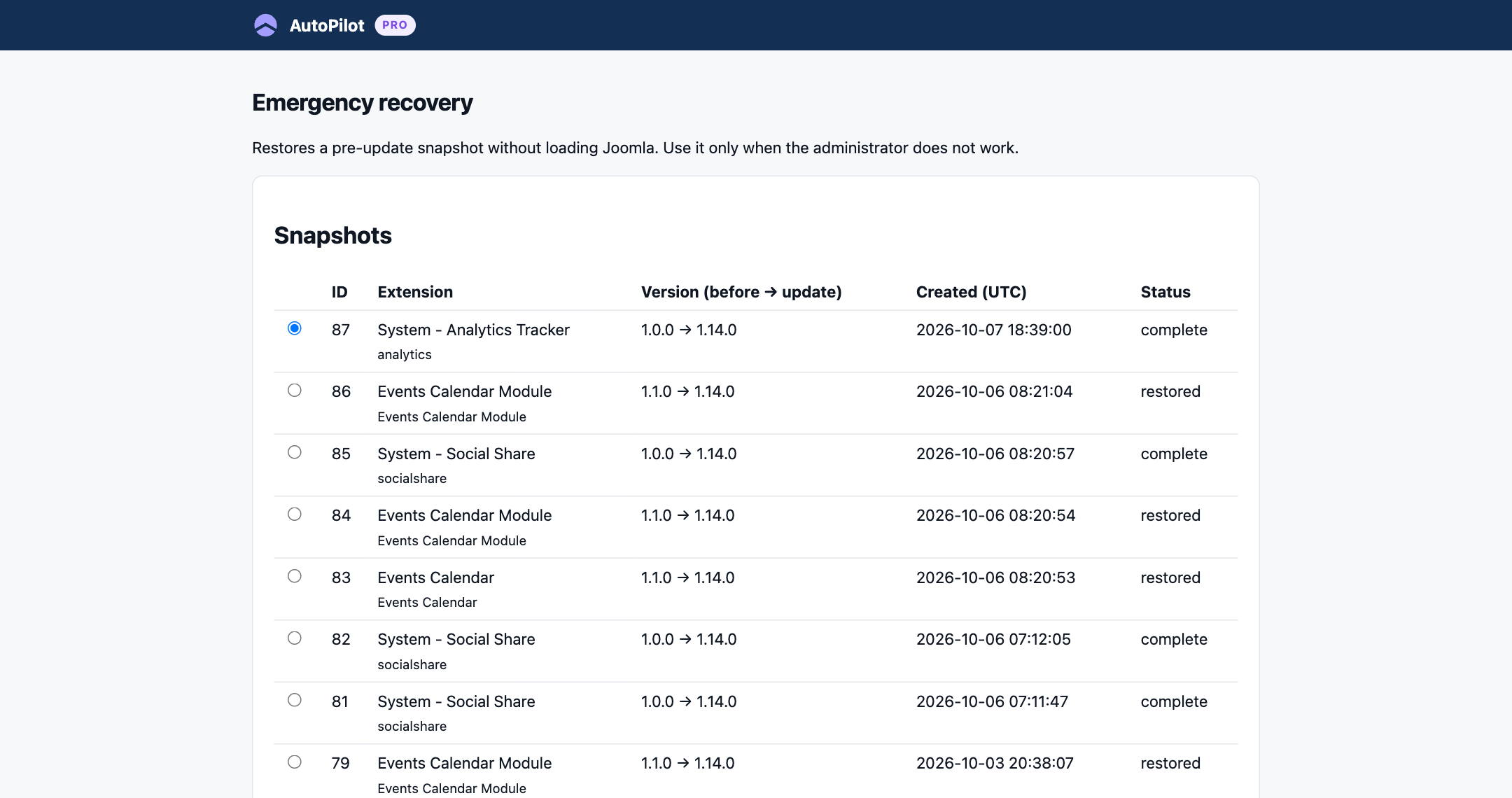1512x798 pixels.
Task: Click the AutoPilot logo icon
Action: click(265, 25)
